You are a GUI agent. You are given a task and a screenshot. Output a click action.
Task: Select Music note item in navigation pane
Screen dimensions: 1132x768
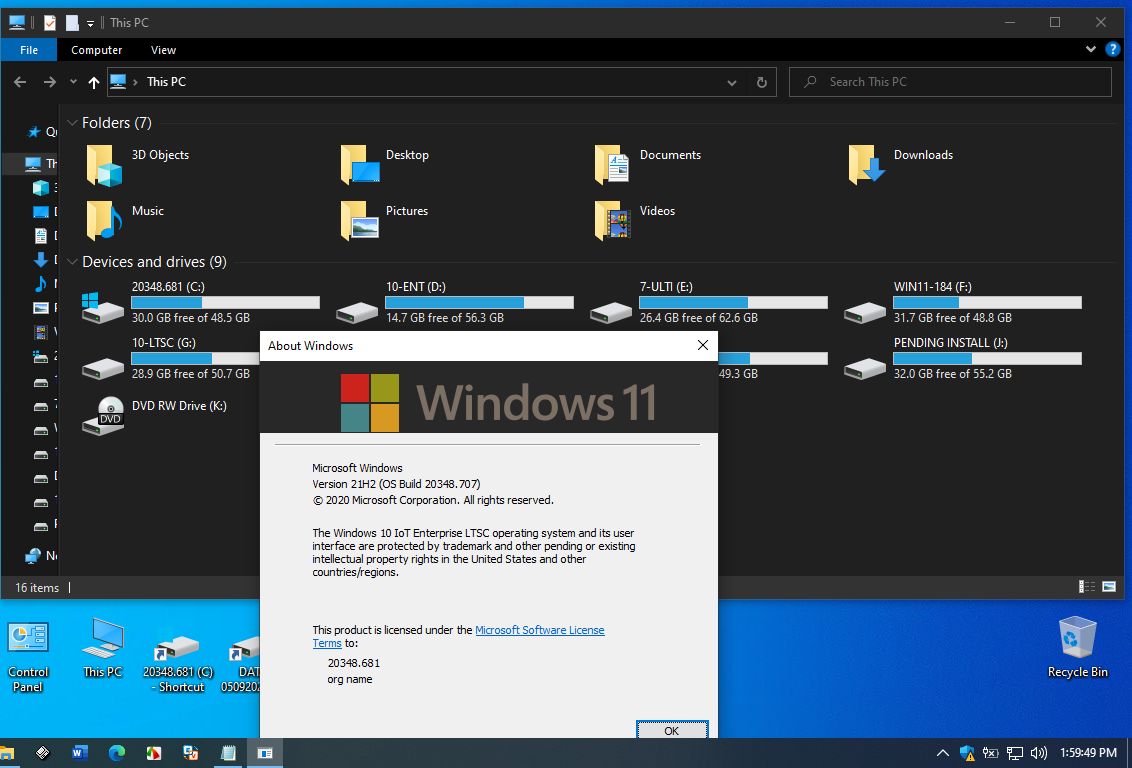pos(41,284)
